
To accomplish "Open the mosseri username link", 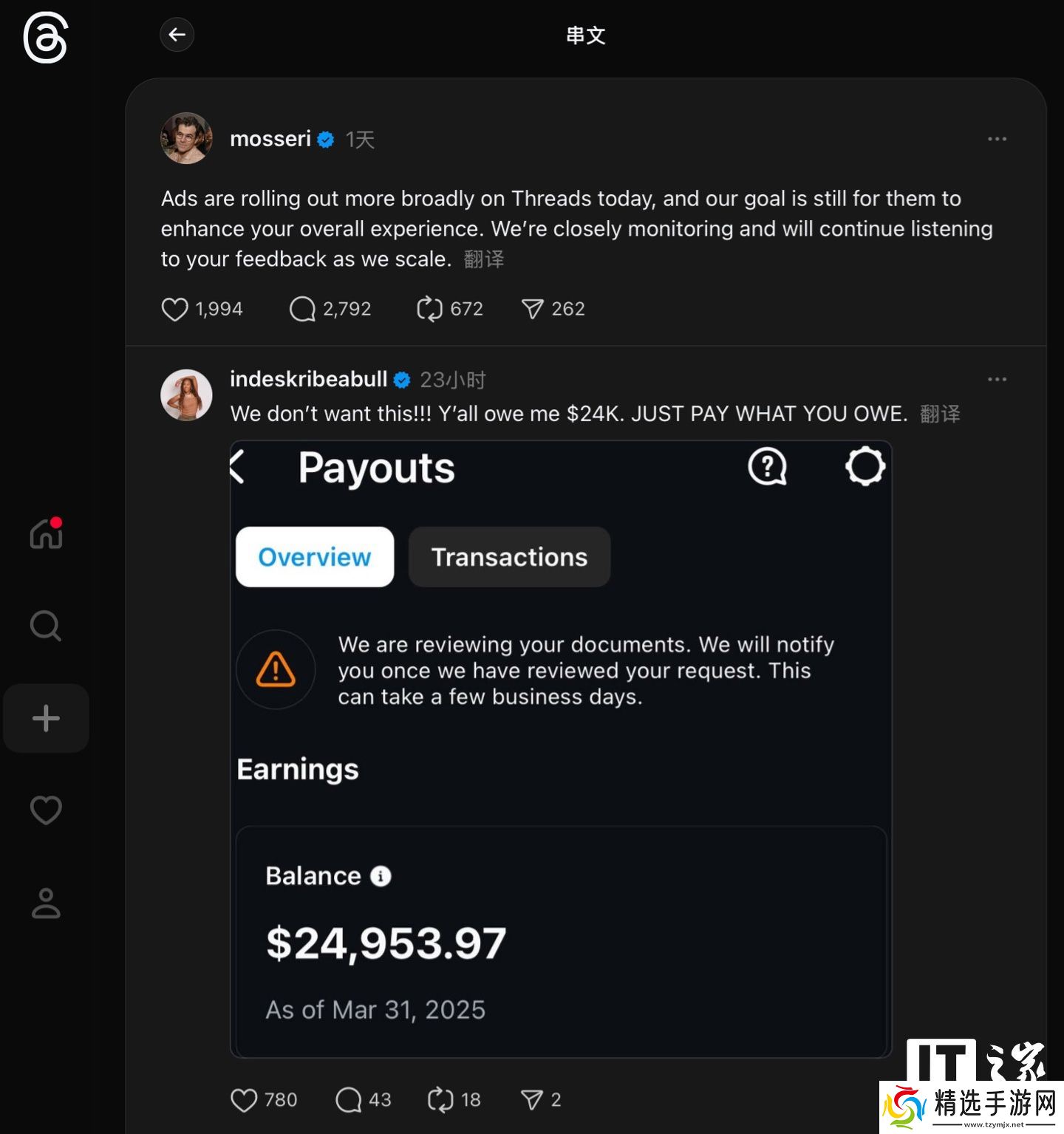I will [x=270, y=139].
